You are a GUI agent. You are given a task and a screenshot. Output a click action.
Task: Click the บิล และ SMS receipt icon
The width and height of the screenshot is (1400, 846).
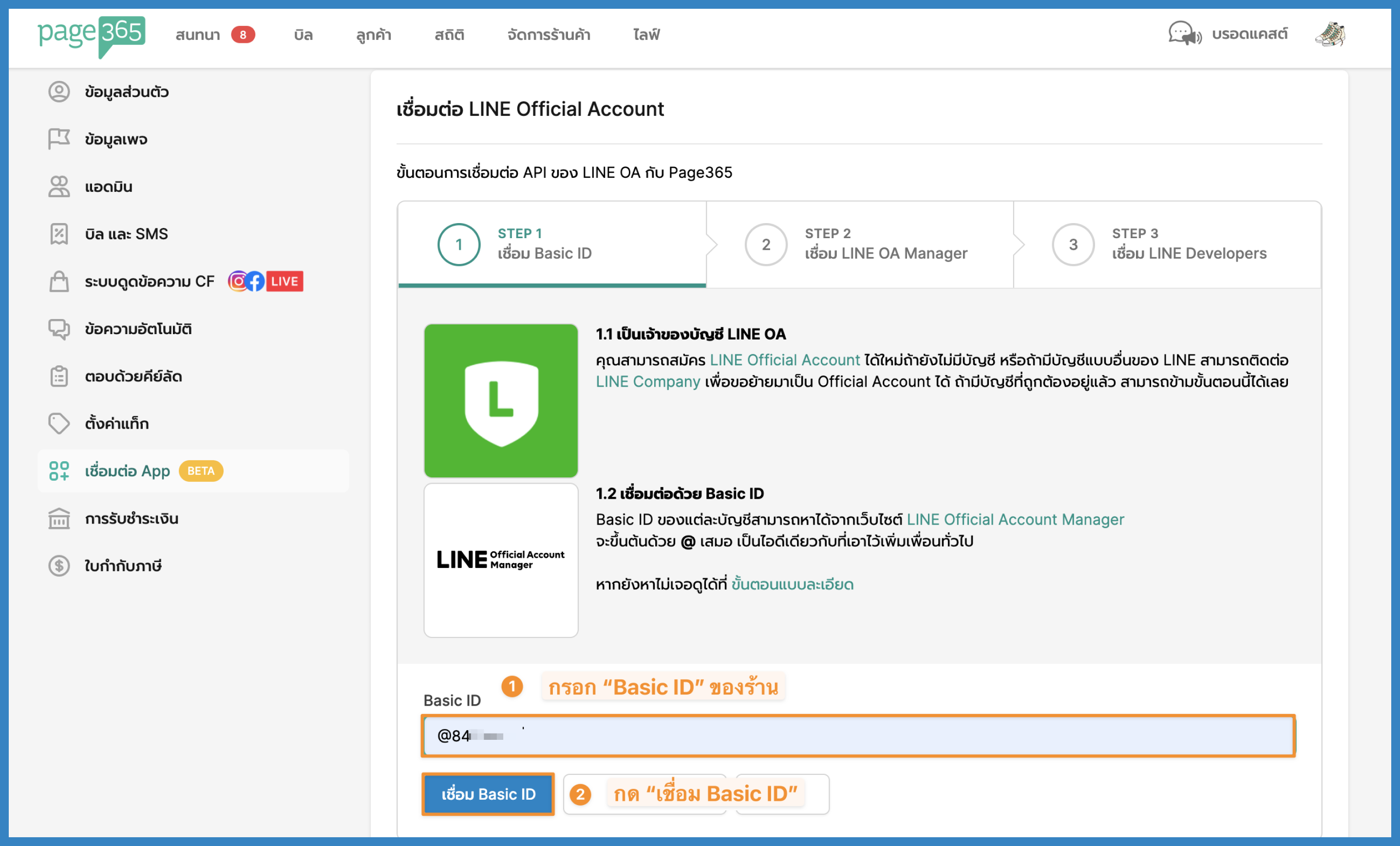pos(59,233)
